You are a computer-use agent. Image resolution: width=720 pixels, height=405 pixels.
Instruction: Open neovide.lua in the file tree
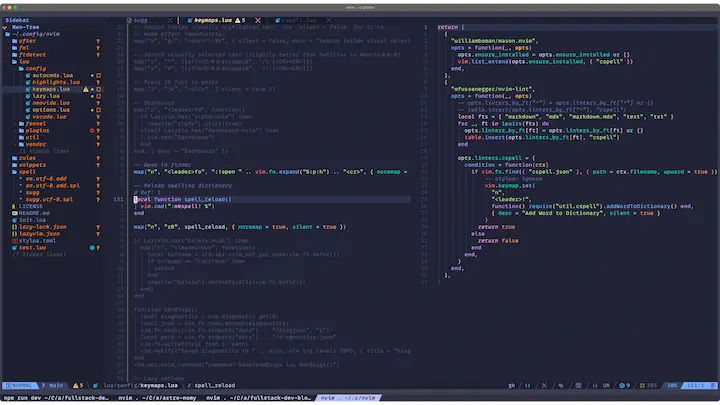point(51,103)
